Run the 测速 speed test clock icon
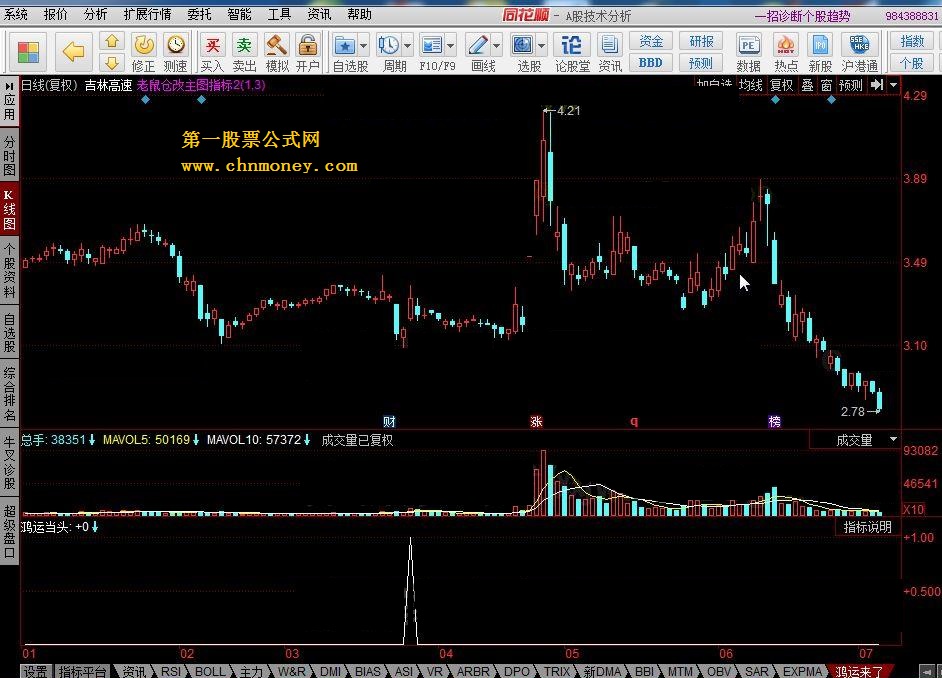The width and height of the screenshot is (942, 678). click(175, 44)
